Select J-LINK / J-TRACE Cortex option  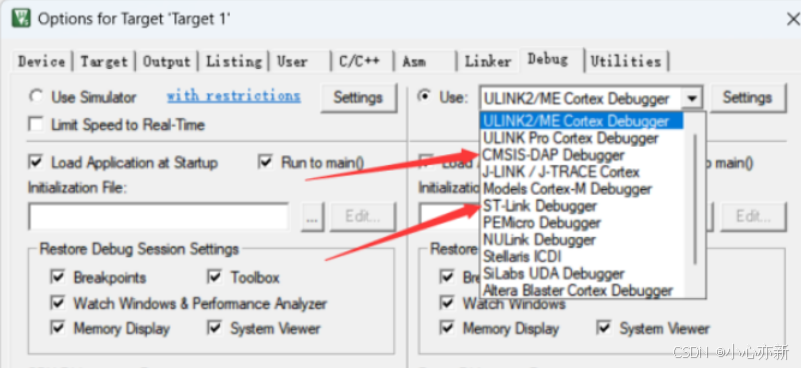[582, 172]
